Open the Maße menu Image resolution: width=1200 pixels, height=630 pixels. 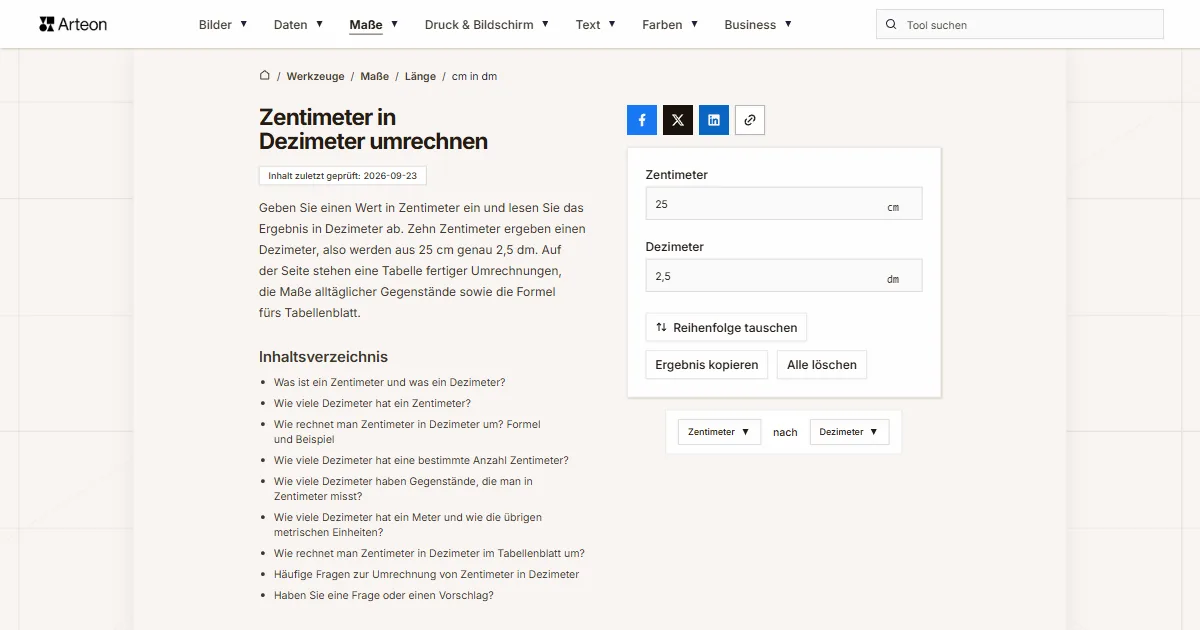point(374,25)
